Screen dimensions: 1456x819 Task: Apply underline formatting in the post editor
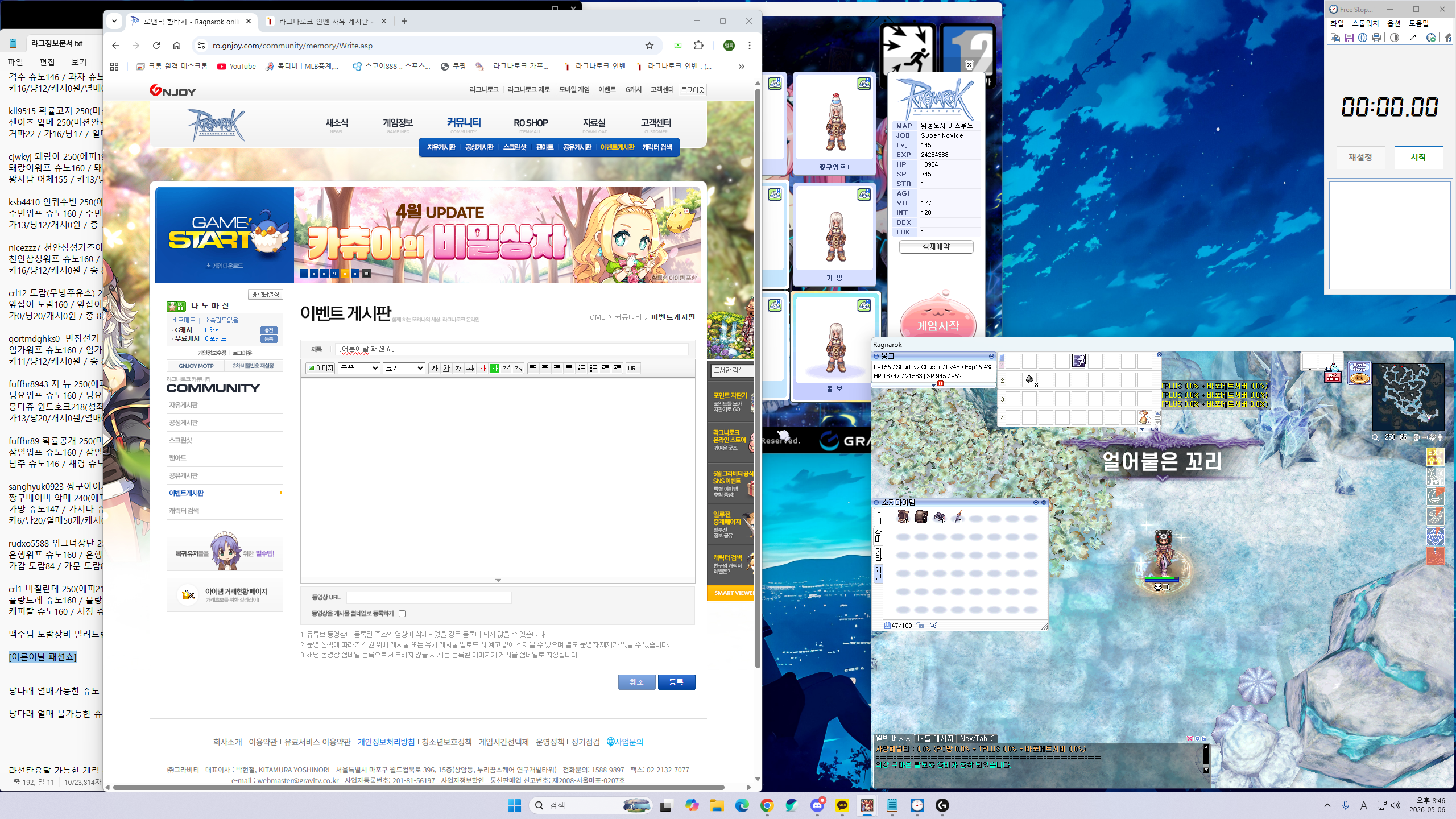point(446,368)
